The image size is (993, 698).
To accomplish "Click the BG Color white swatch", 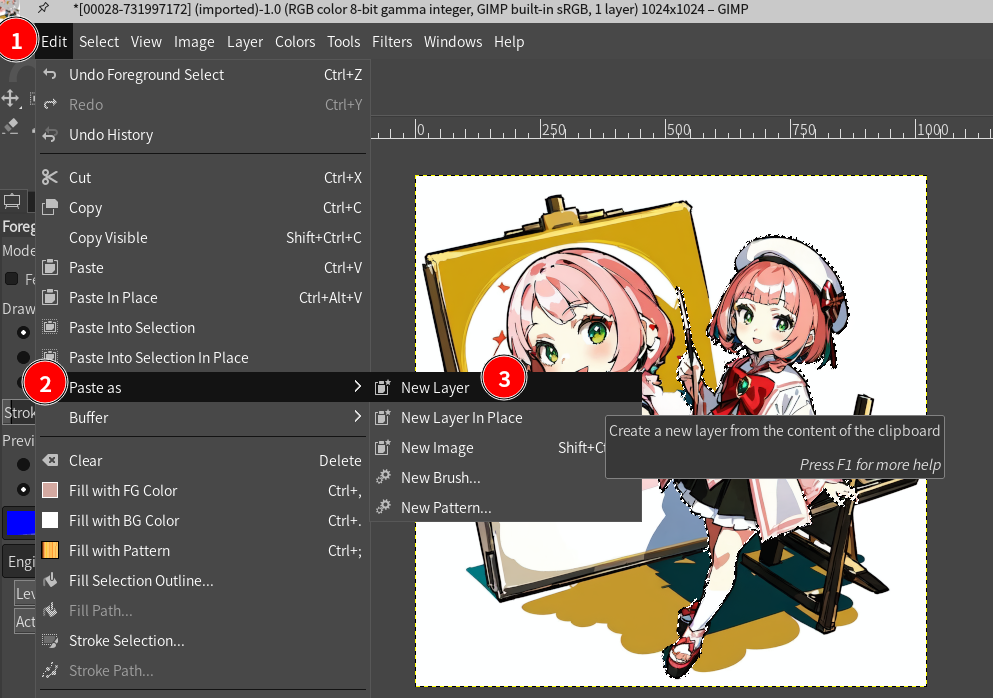I will (x=50, y=520).
